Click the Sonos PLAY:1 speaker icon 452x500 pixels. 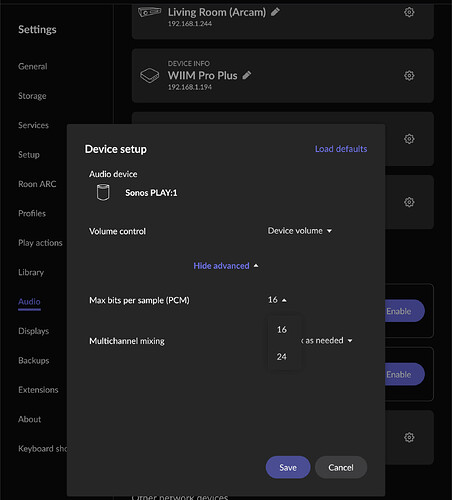click(103, 192)
